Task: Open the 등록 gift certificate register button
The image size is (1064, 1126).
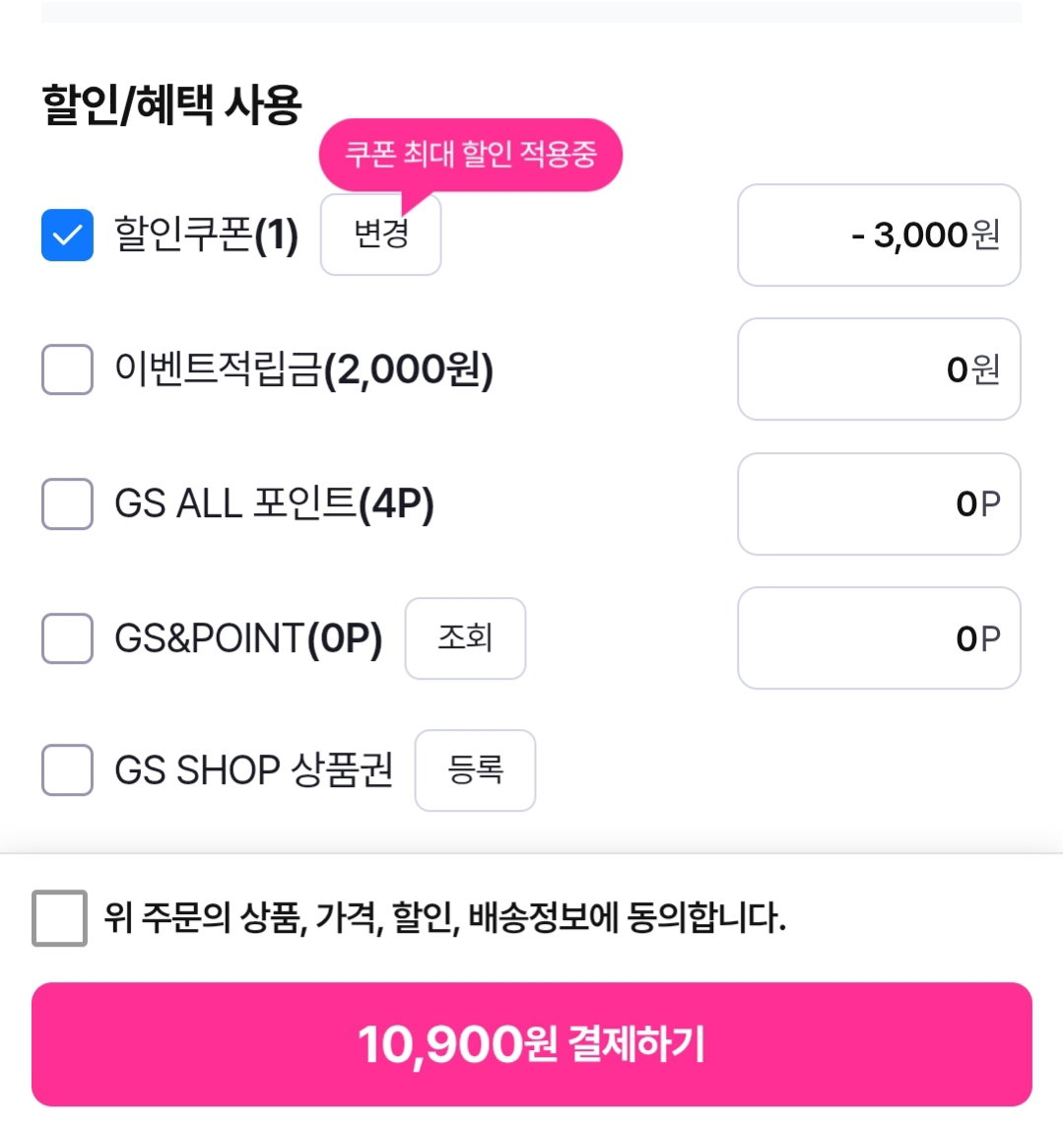Action: click(475, 769)
